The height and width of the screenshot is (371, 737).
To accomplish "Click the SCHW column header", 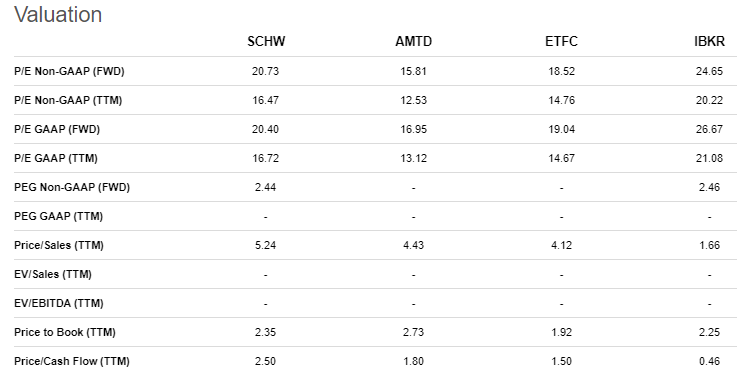I will click(266, 41).
